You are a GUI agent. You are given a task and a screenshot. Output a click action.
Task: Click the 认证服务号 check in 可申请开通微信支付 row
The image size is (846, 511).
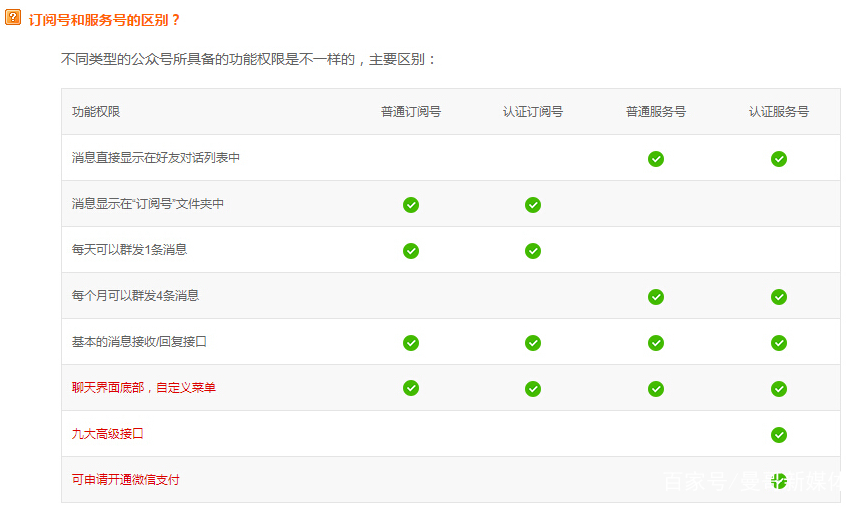(x=779, y=480)
